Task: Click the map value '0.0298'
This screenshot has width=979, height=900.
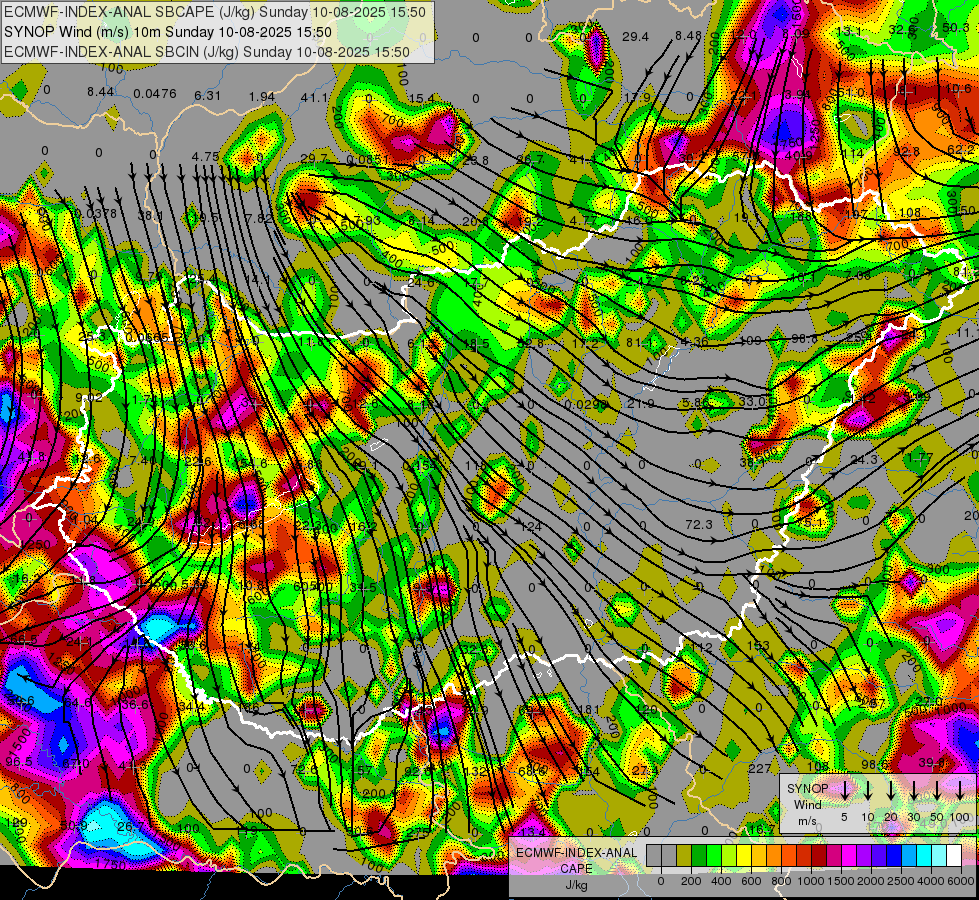Action: (x=587, y=404)
